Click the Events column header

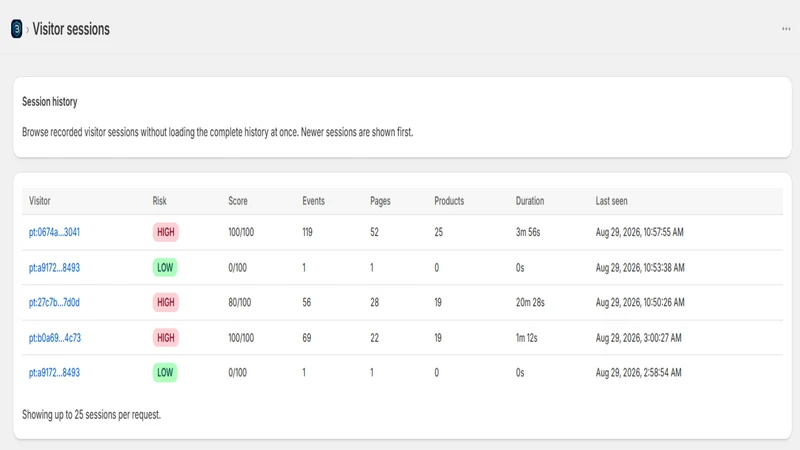[x=313, y=201]
